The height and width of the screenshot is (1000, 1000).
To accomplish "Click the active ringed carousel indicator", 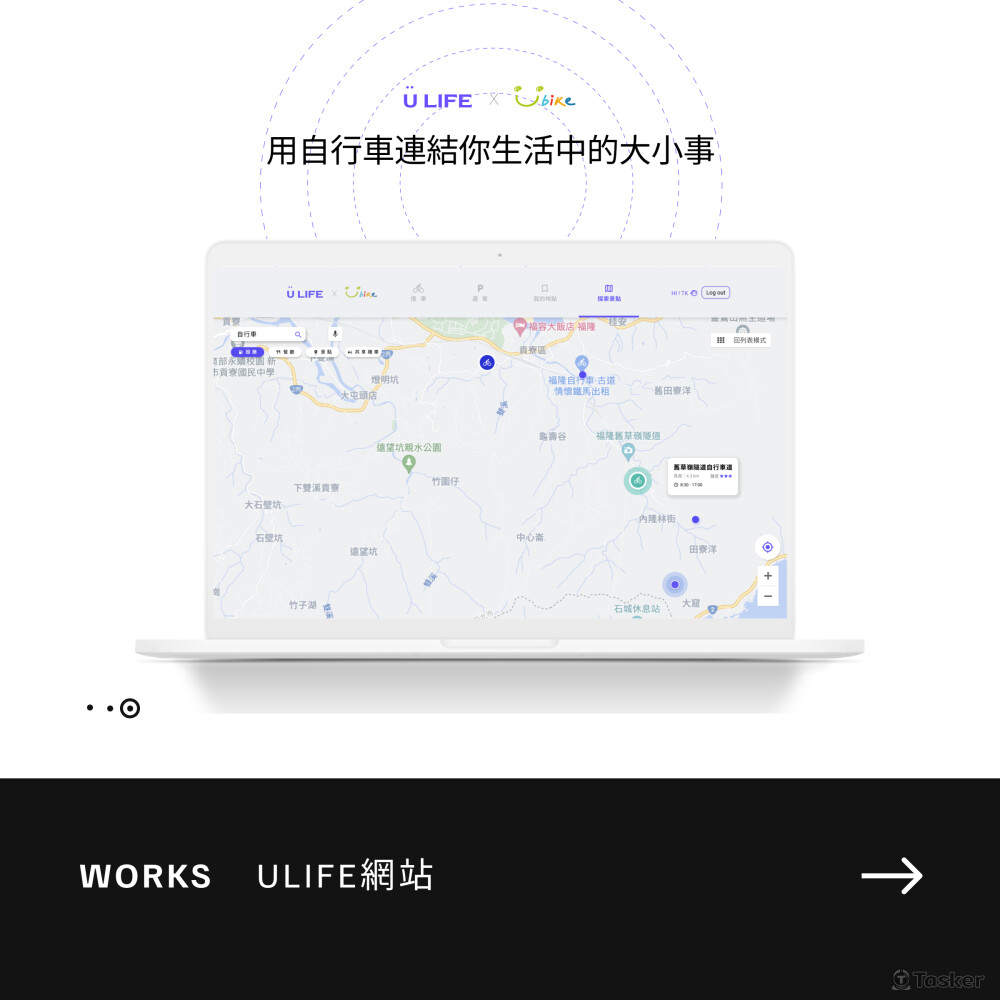I will tap(129, 708).
